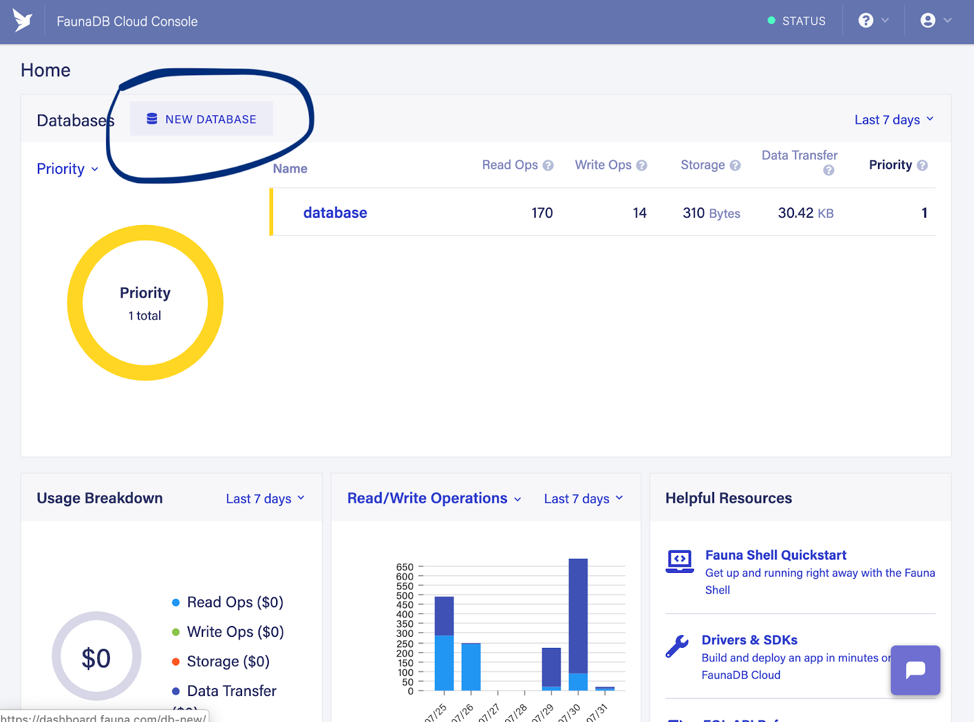Open the Databases Last 7 days dropdown
The image size is (974, 722).
click(894, 119)
